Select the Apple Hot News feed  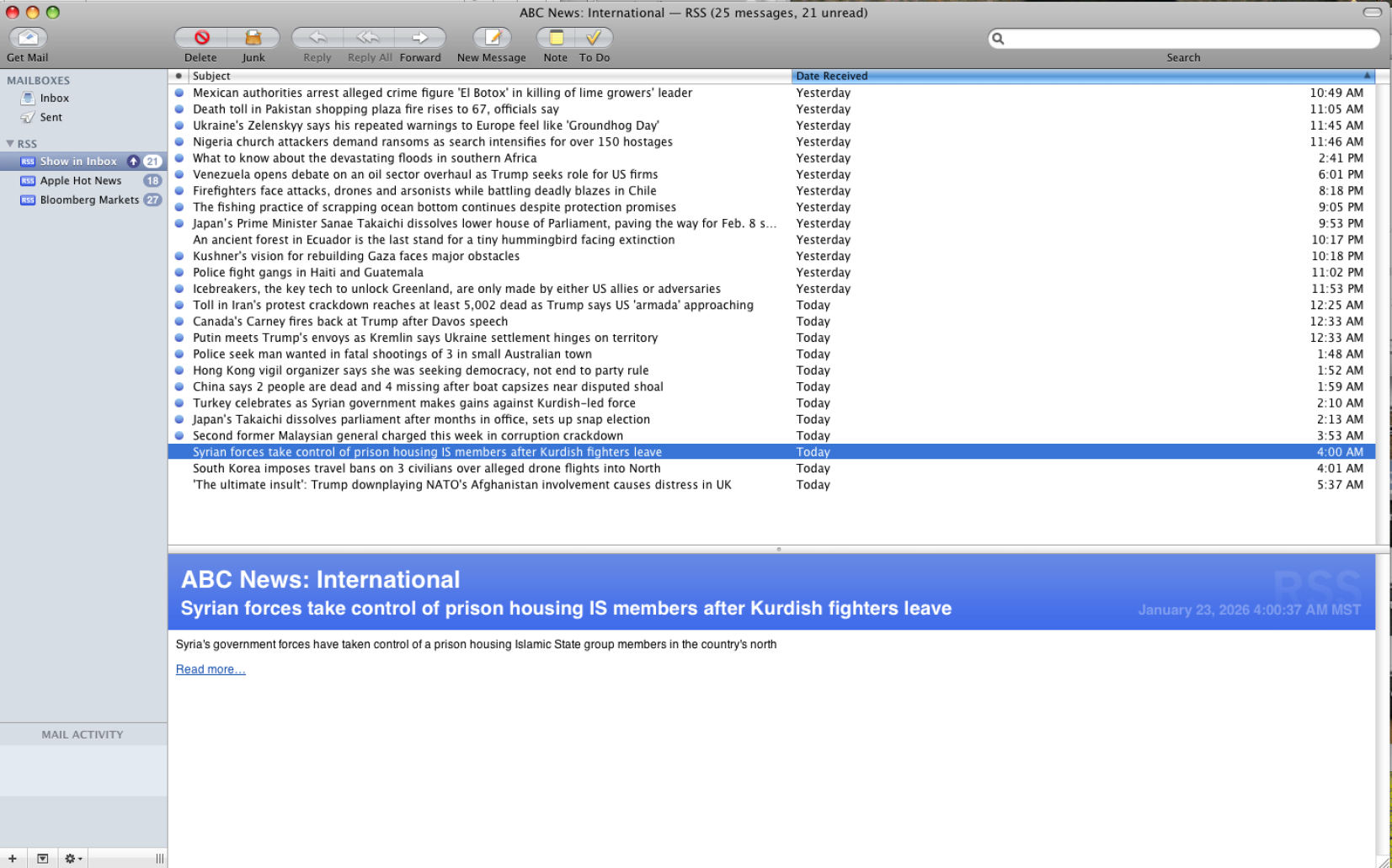click(x=83, y=181)
